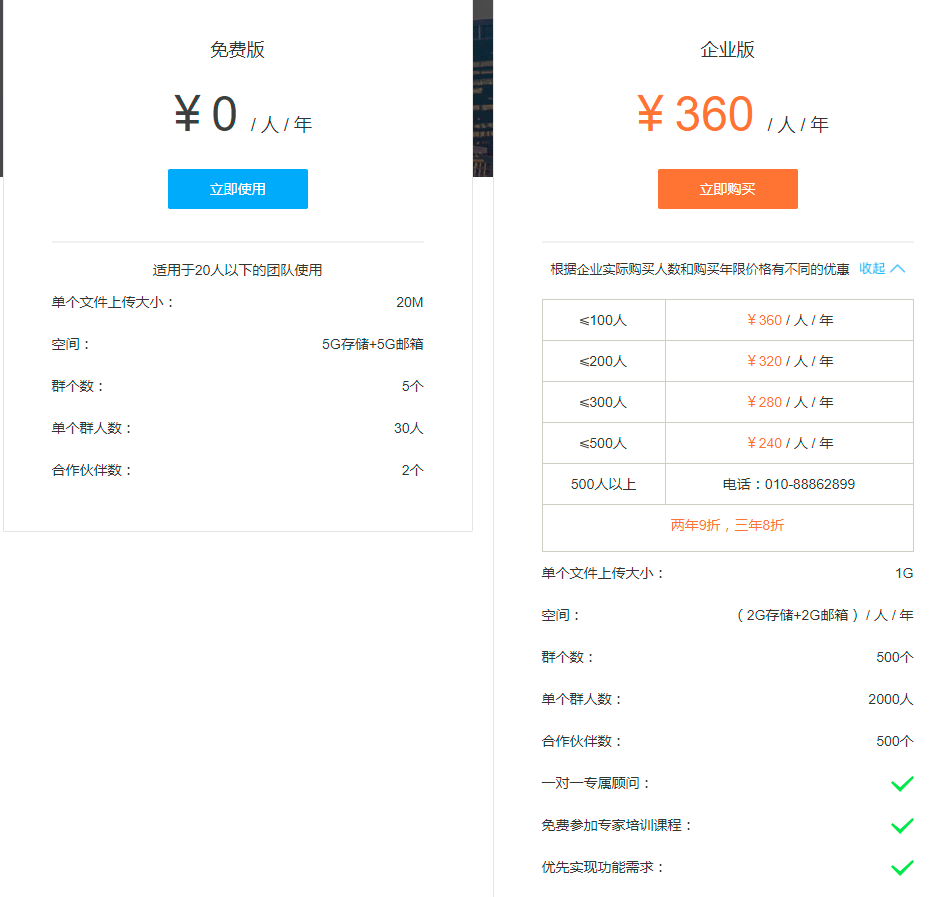Click the chevron arrow next to 收起
The width and height of the screenshot is (931, 897).
pyautogui.click(x=898, y=268)
